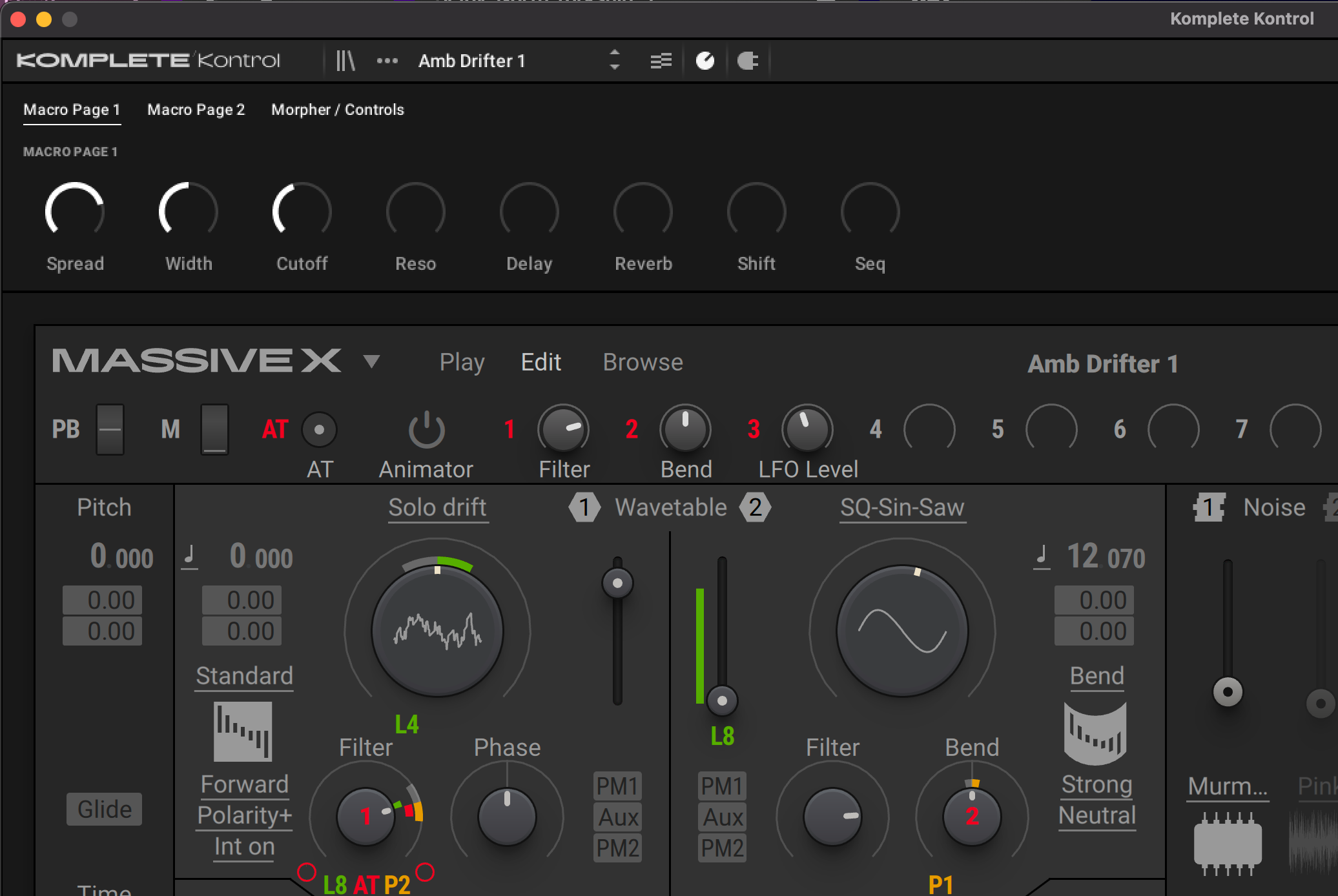Open the Massive X logo dropdown arrow
The image size is (1338, 896).
pos(371,361)
